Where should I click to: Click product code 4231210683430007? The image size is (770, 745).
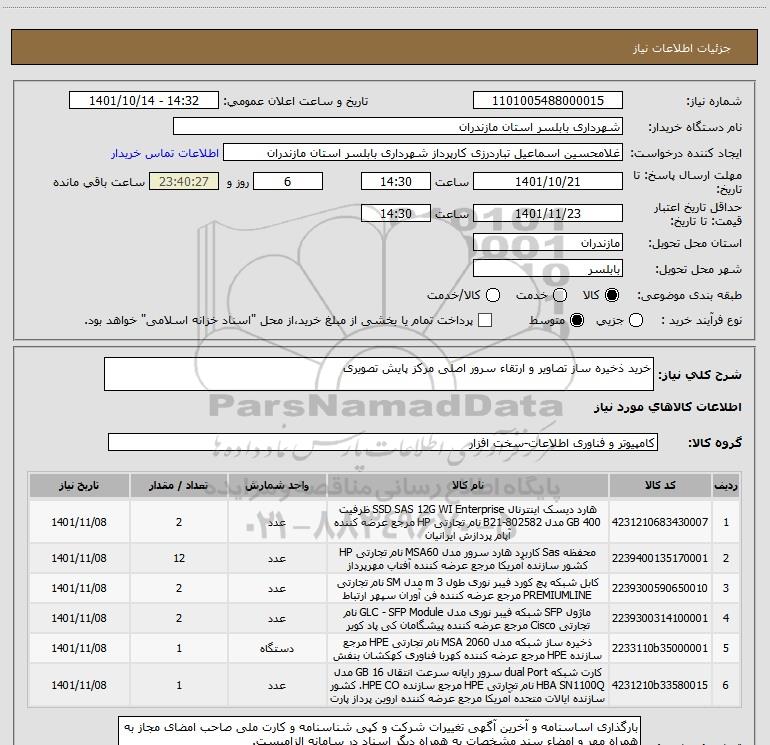click(660, 522)
